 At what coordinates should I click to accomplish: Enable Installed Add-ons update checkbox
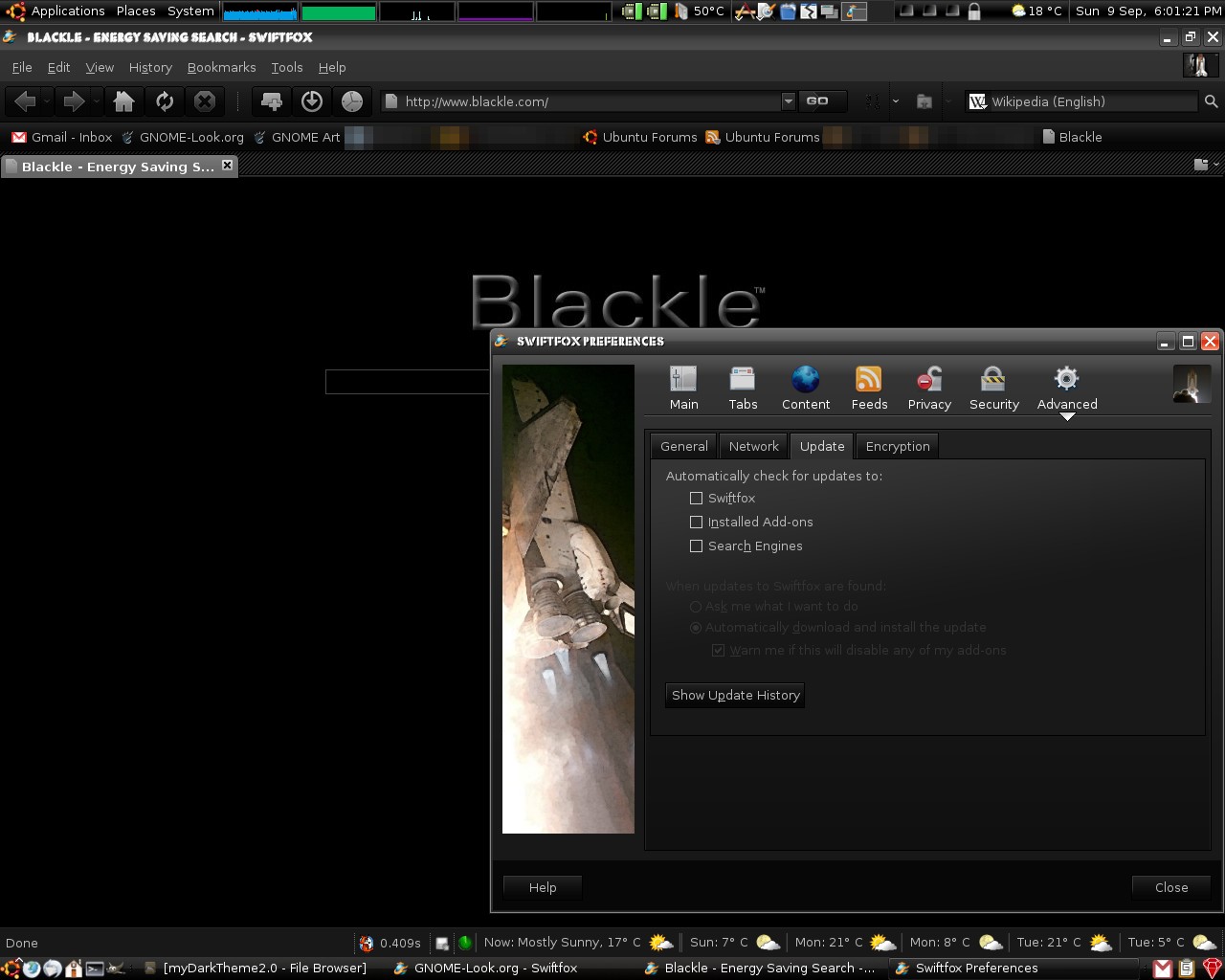pos(696,522)
